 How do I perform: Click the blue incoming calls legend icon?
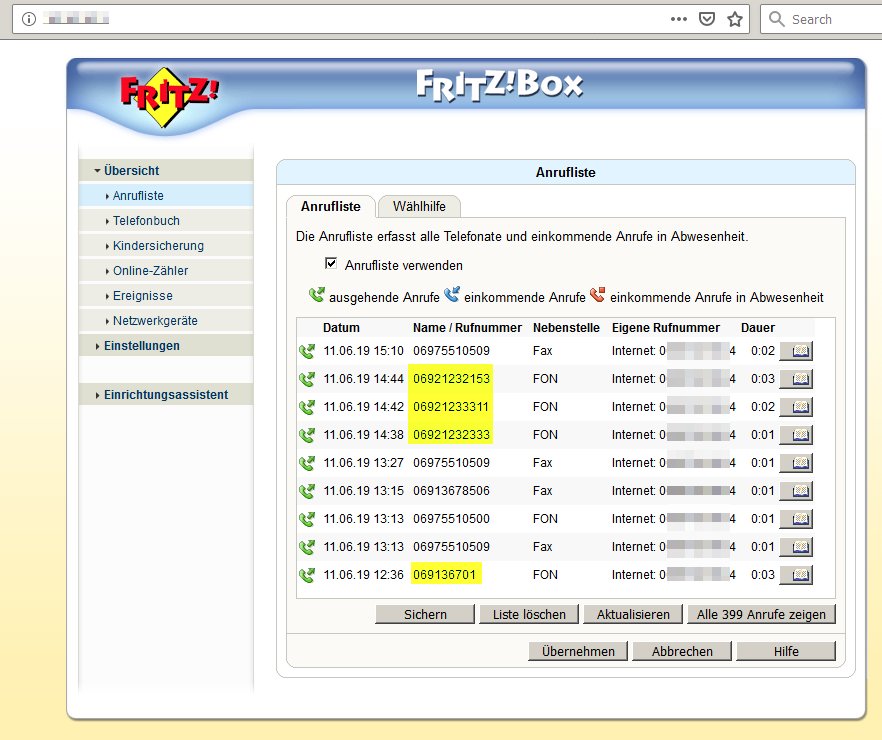click(452, 295)
